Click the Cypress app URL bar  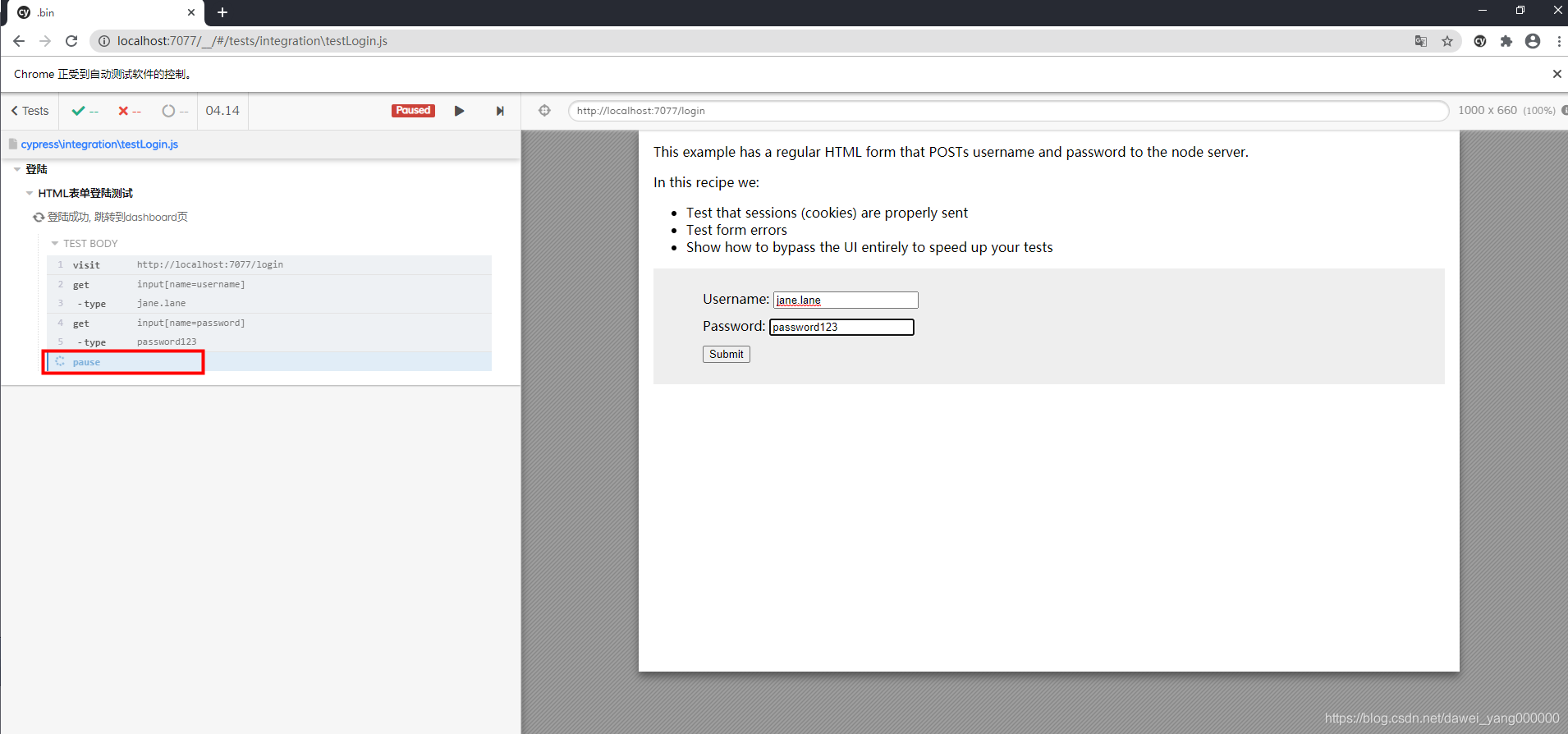[x=1008, y=111]
